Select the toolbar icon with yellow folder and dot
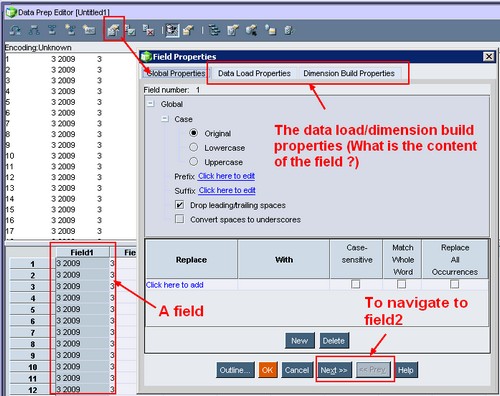This screenshot has width=500, height=396. tap(270, 31)
